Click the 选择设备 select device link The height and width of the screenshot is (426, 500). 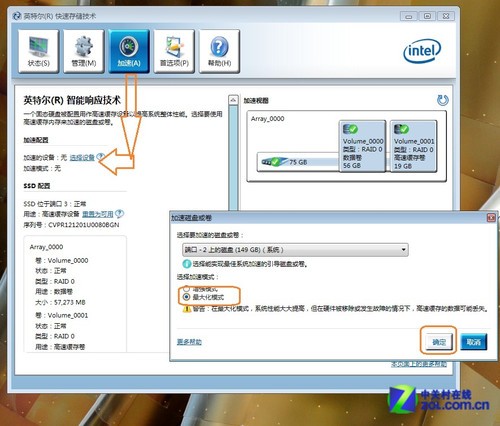(82, 157)
